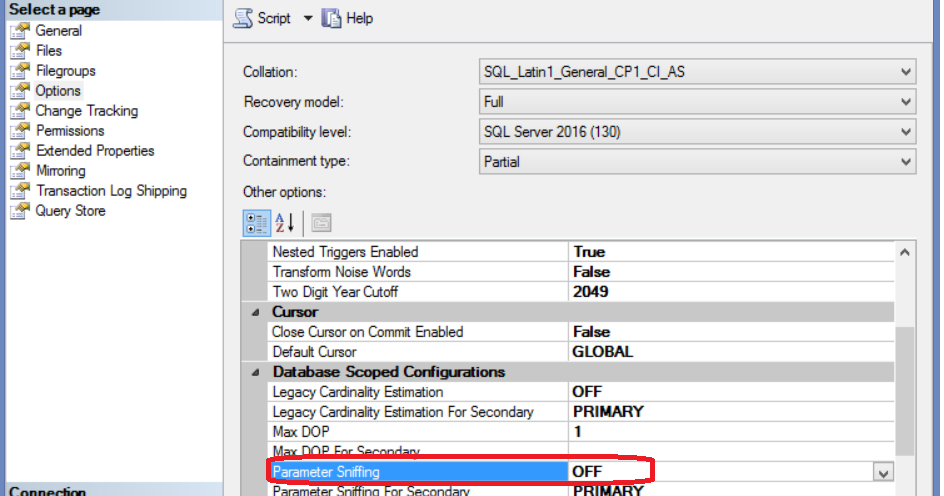Click the Transform Noise Words False value

(591, 271)
